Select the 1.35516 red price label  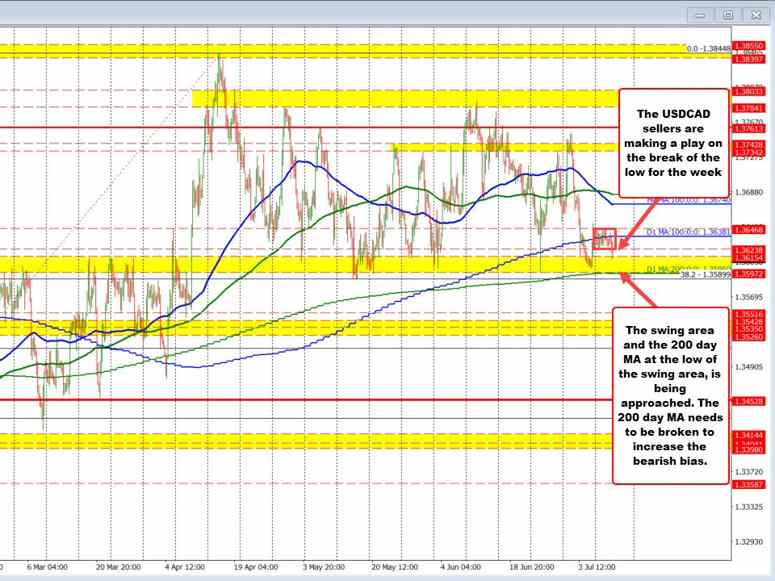tap(749, 314)
